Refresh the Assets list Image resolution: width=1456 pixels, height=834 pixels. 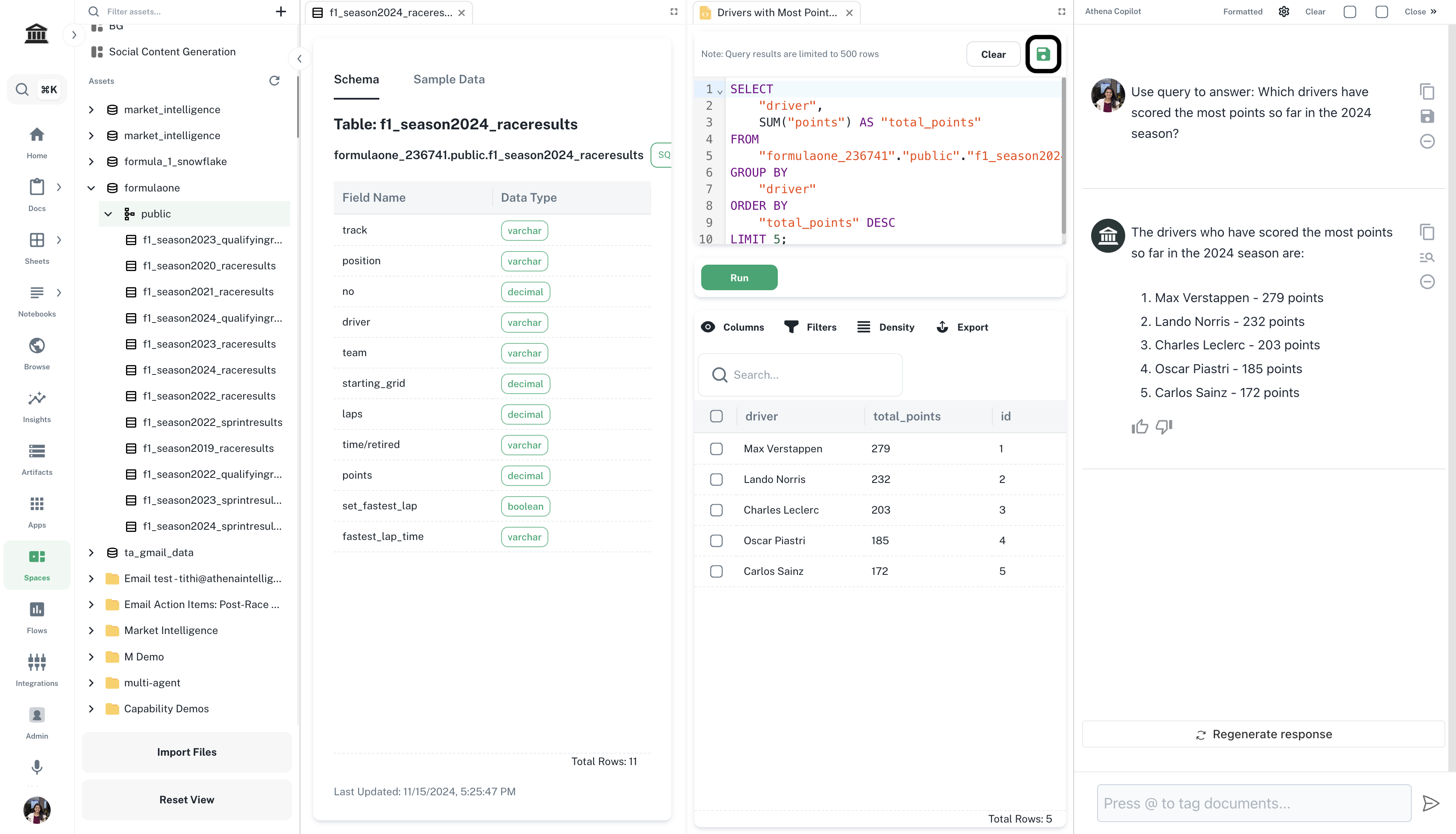point(275,81)
